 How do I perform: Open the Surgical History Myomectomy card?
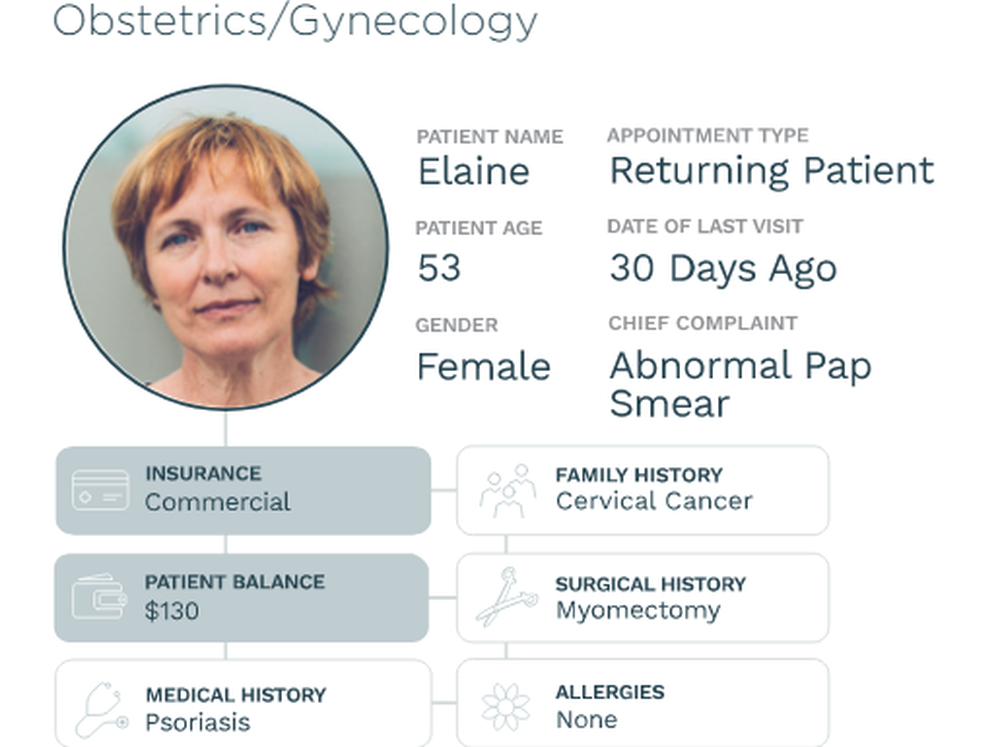[x=643, y=598]
